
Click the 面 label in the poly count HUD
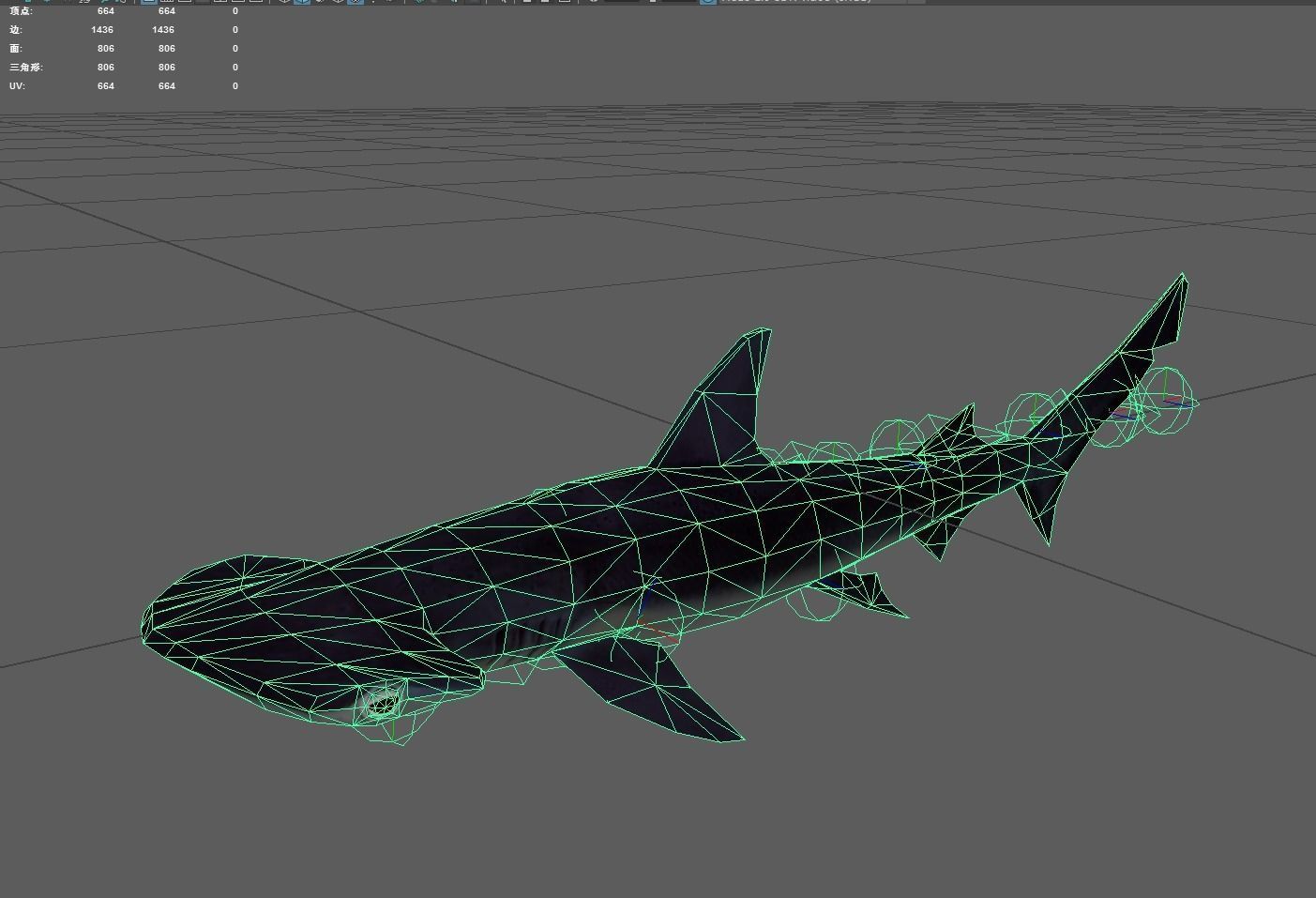pos(15,49)
